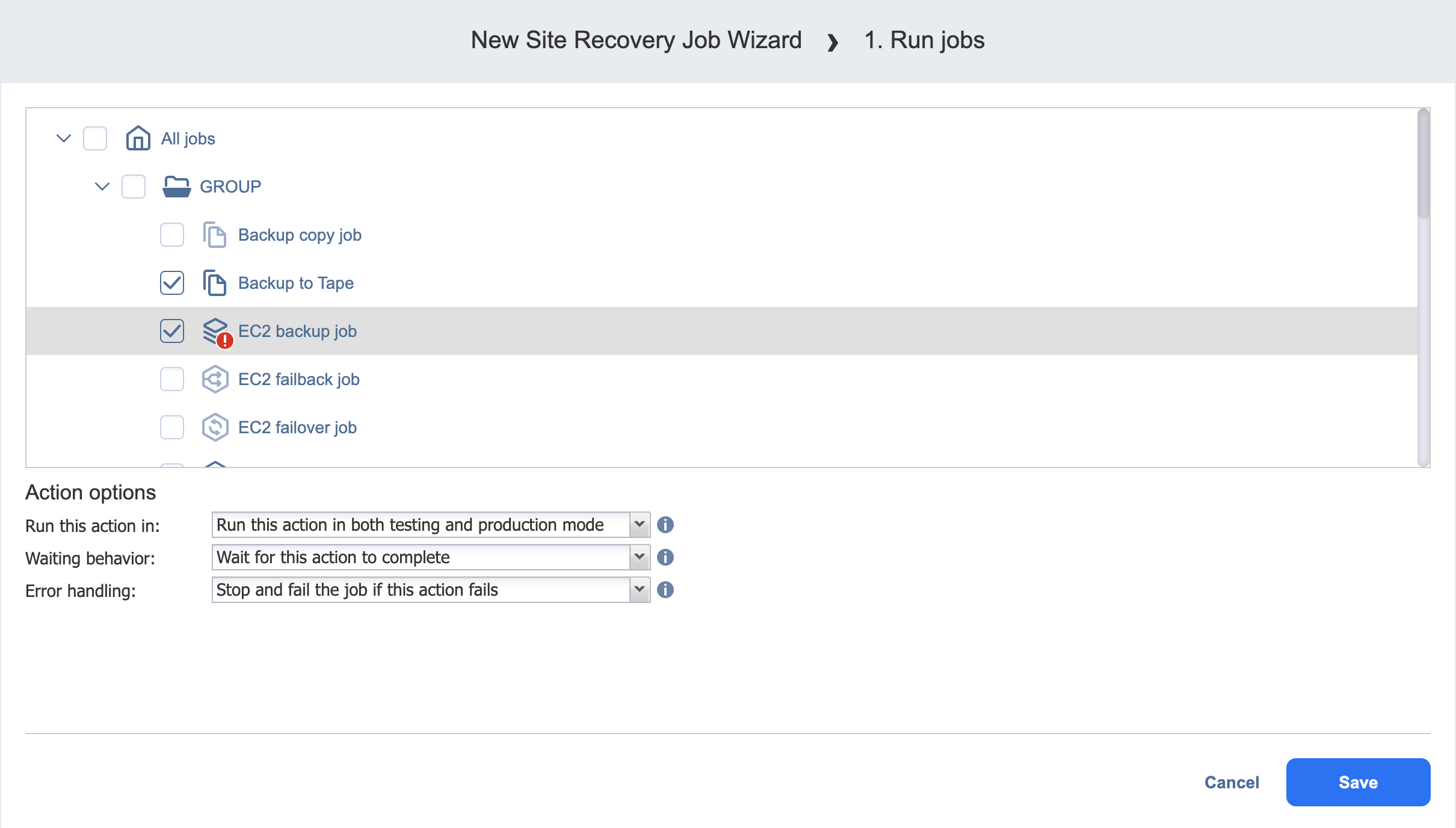Select the EC2 failover job label

point(297,427)
